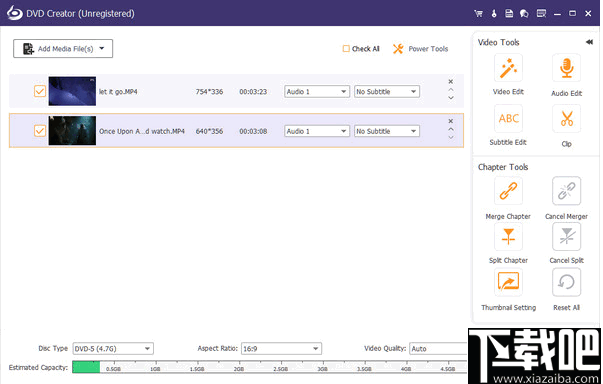Click the register key icon in title bar
Screen dimensions: 603x384
pos(494,13)
